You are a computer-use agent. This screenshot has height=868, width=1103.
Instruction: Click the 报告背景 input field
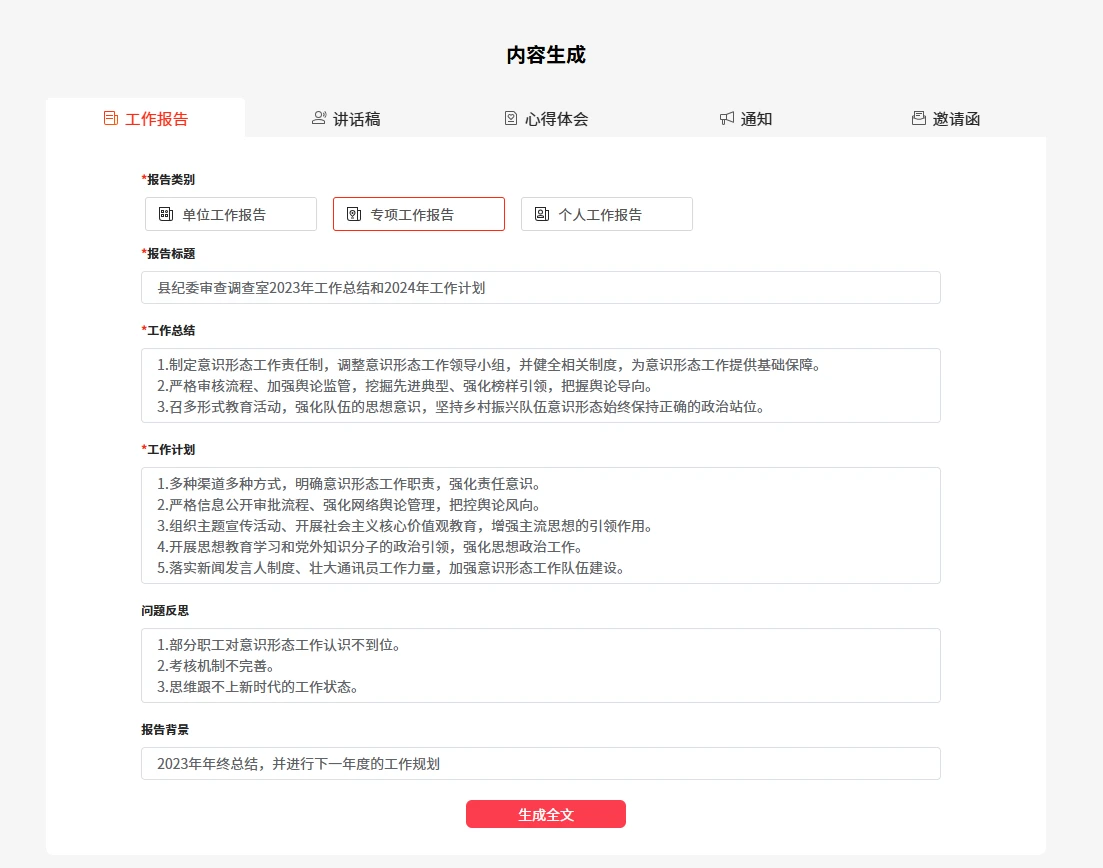click(x=540, y=763)
